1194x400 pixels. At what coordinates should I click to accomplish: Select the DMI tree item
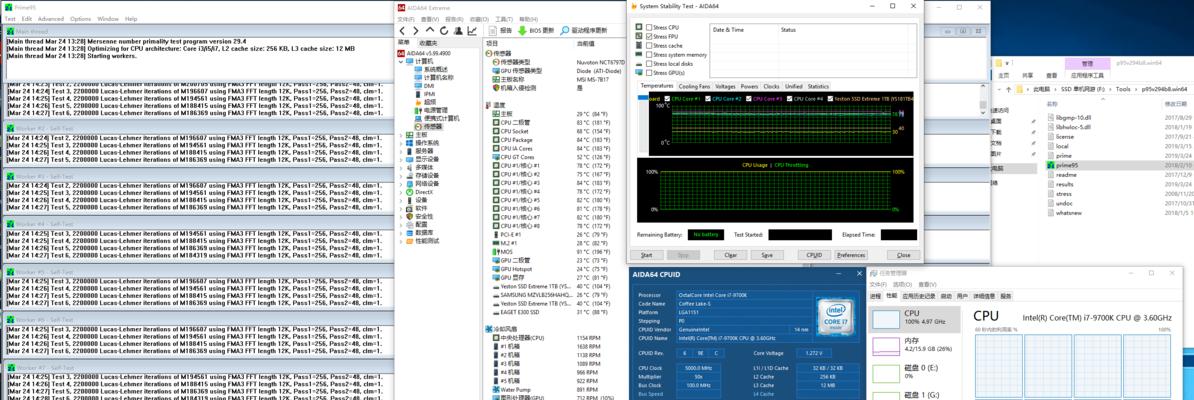(x=423, y=85)
